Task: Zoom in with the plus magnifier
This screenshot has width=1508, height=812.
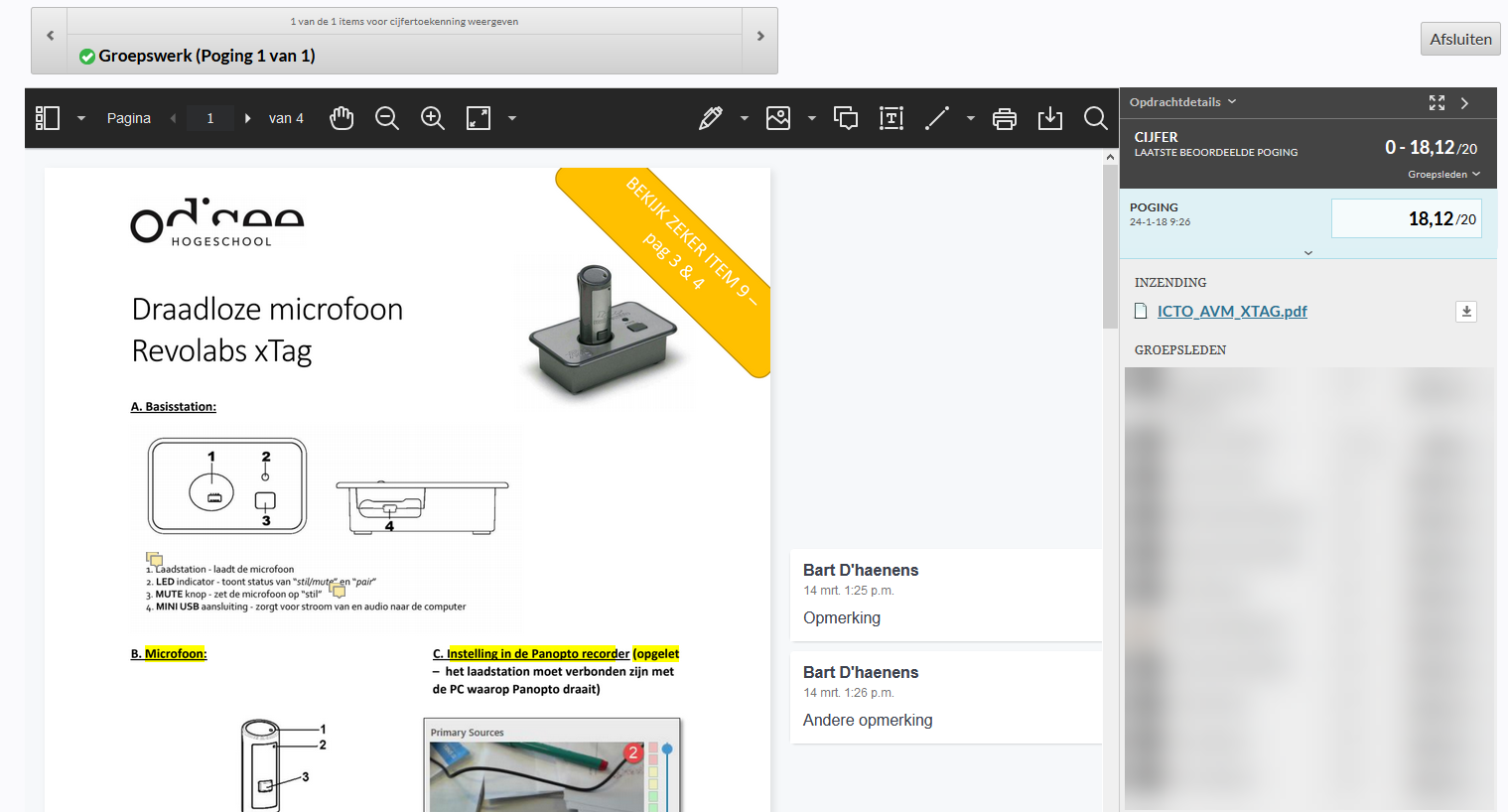Action: pos(433,118)
